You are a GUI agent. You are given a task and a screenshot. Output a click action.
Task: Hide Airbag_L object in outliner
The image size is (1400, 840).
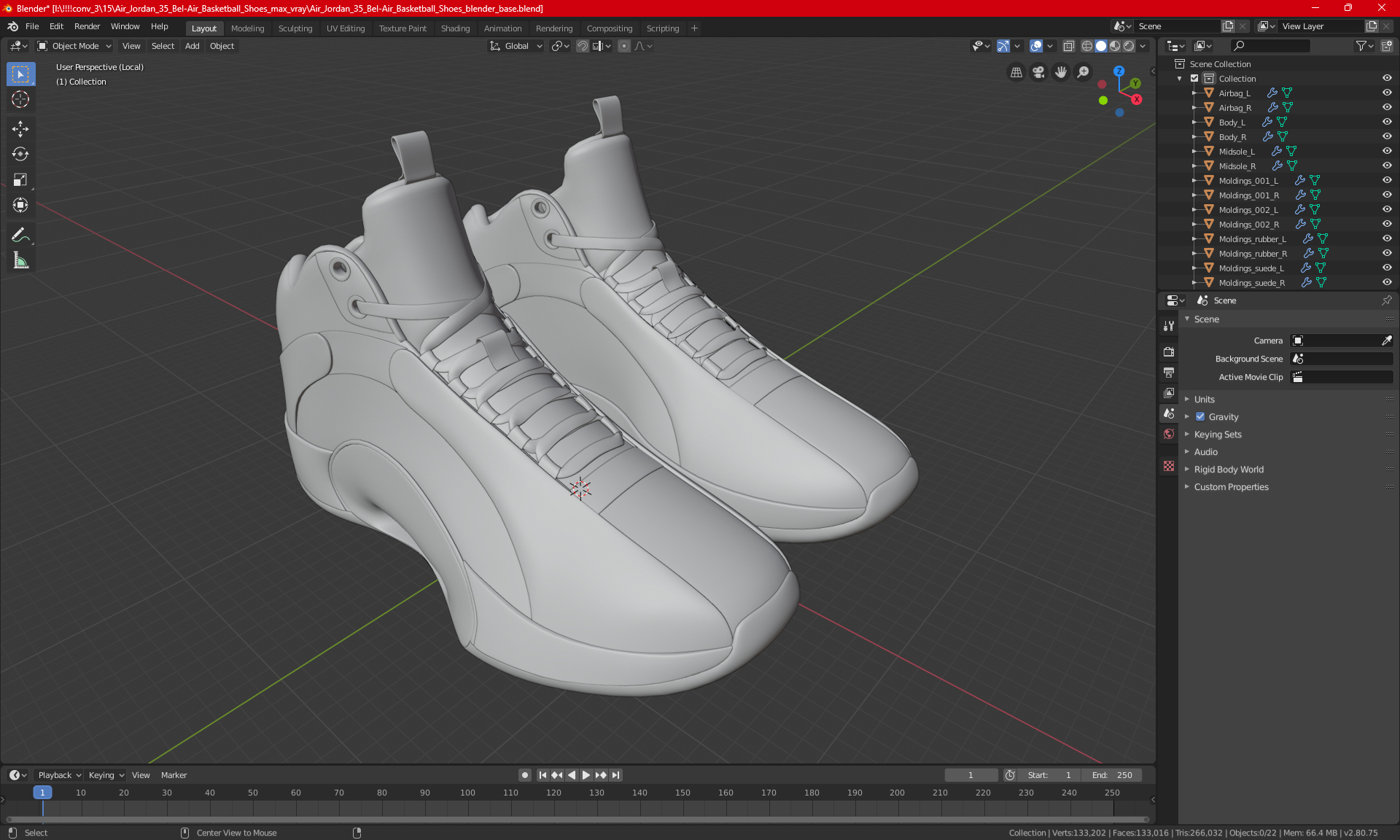click(1387, 93)
